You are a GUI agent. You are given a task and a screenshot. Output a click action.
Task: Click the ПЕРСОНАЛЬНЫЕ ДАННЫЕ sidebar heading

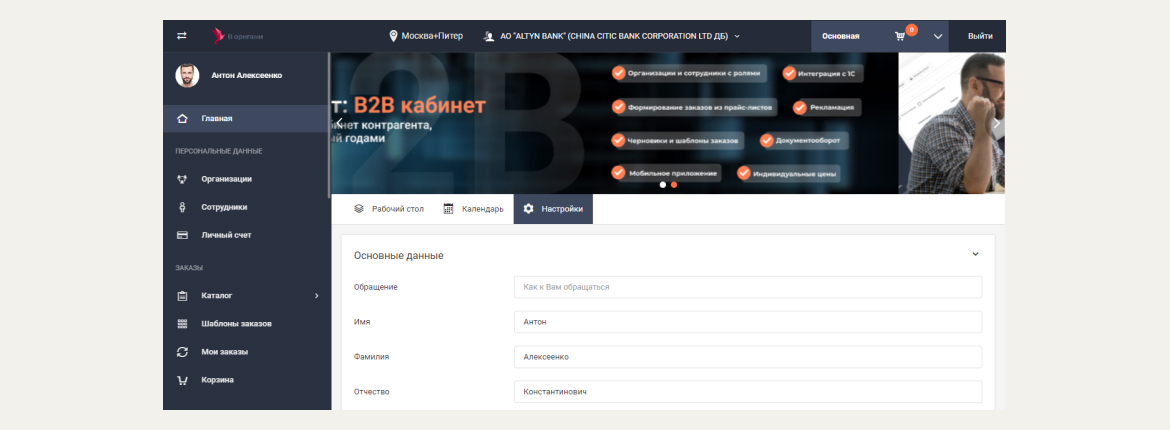click(x=219, y=152)
